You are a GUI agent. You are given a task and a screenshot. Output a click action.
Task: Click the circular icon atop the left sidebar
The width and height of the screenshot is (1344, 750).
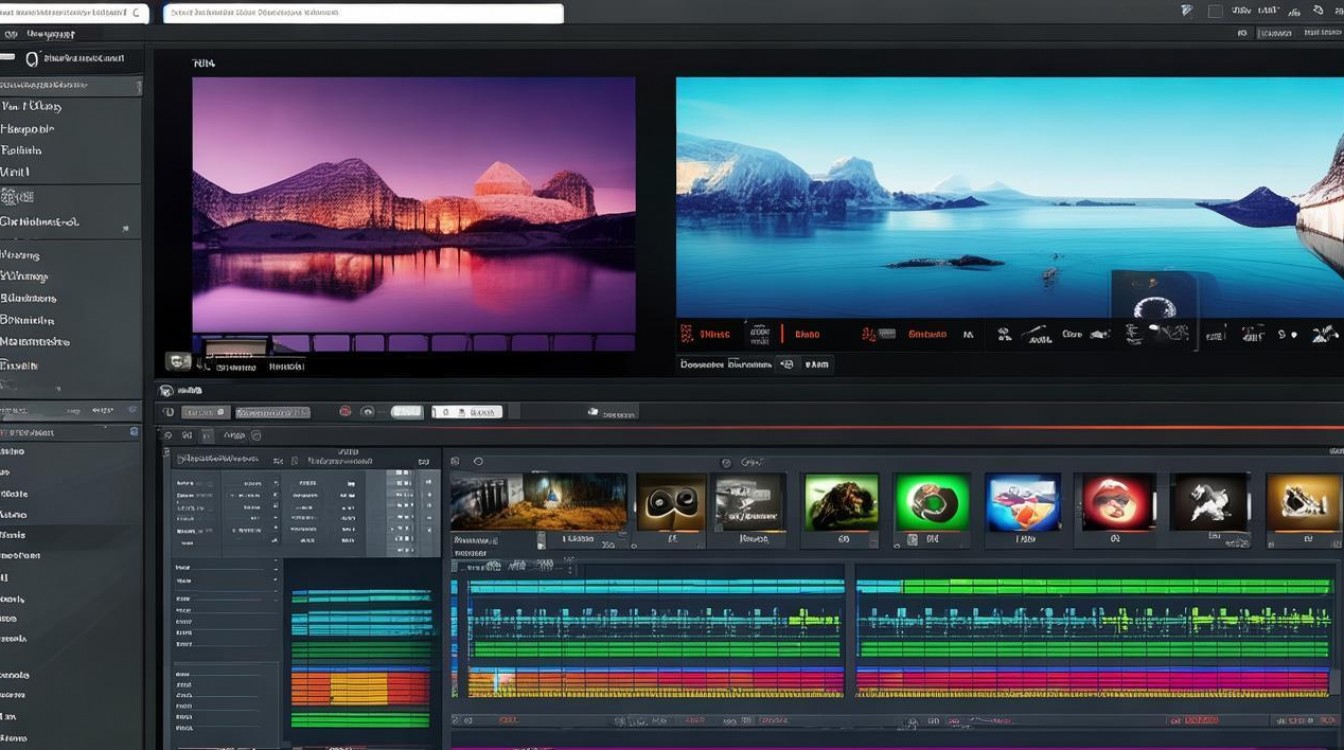(32, 60)
